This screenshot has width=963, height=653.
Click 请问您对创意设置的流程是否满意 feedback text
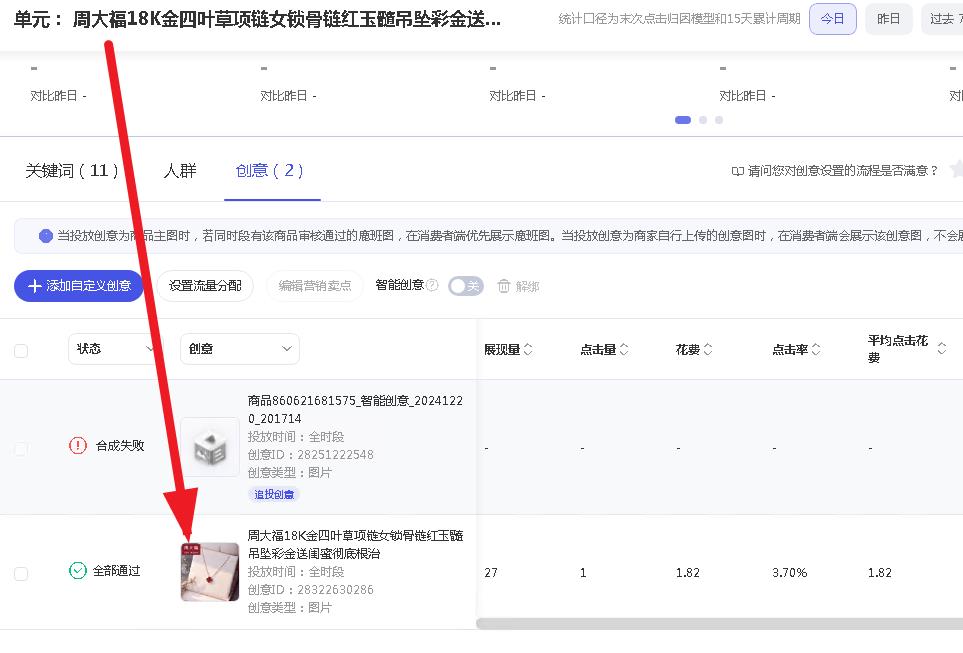(843, 171)
